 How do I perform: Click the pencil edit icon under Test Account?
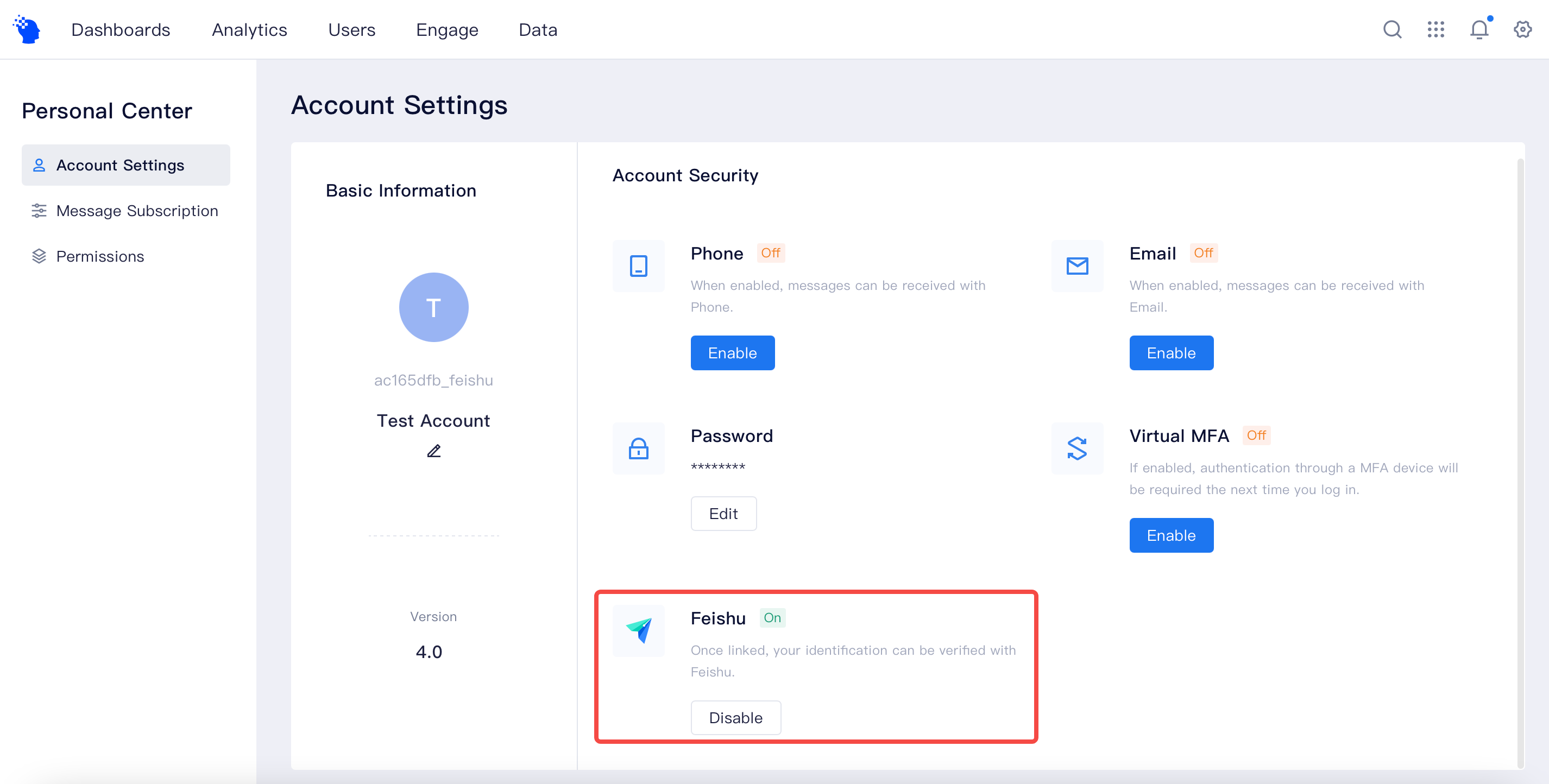coord(433,451)
